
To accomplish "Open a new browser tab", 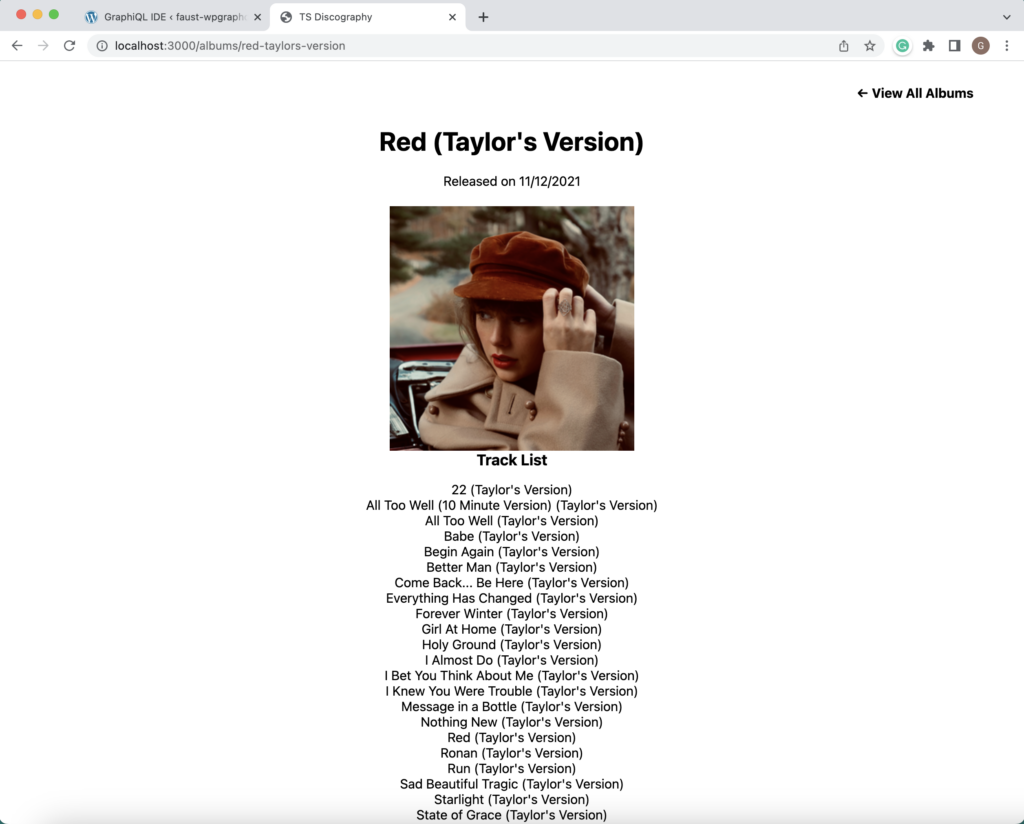I will point(483,17).
